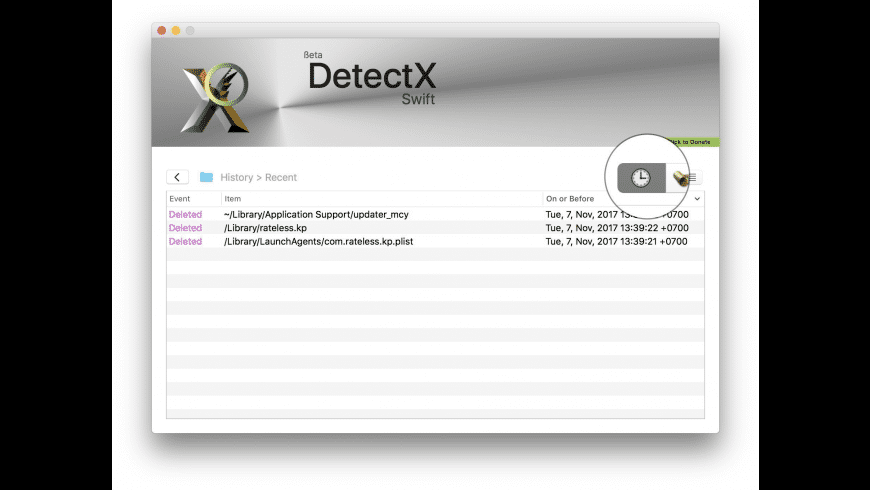Open the History clock view
This screenshot has height=490, width=870.
coord(641,178)
